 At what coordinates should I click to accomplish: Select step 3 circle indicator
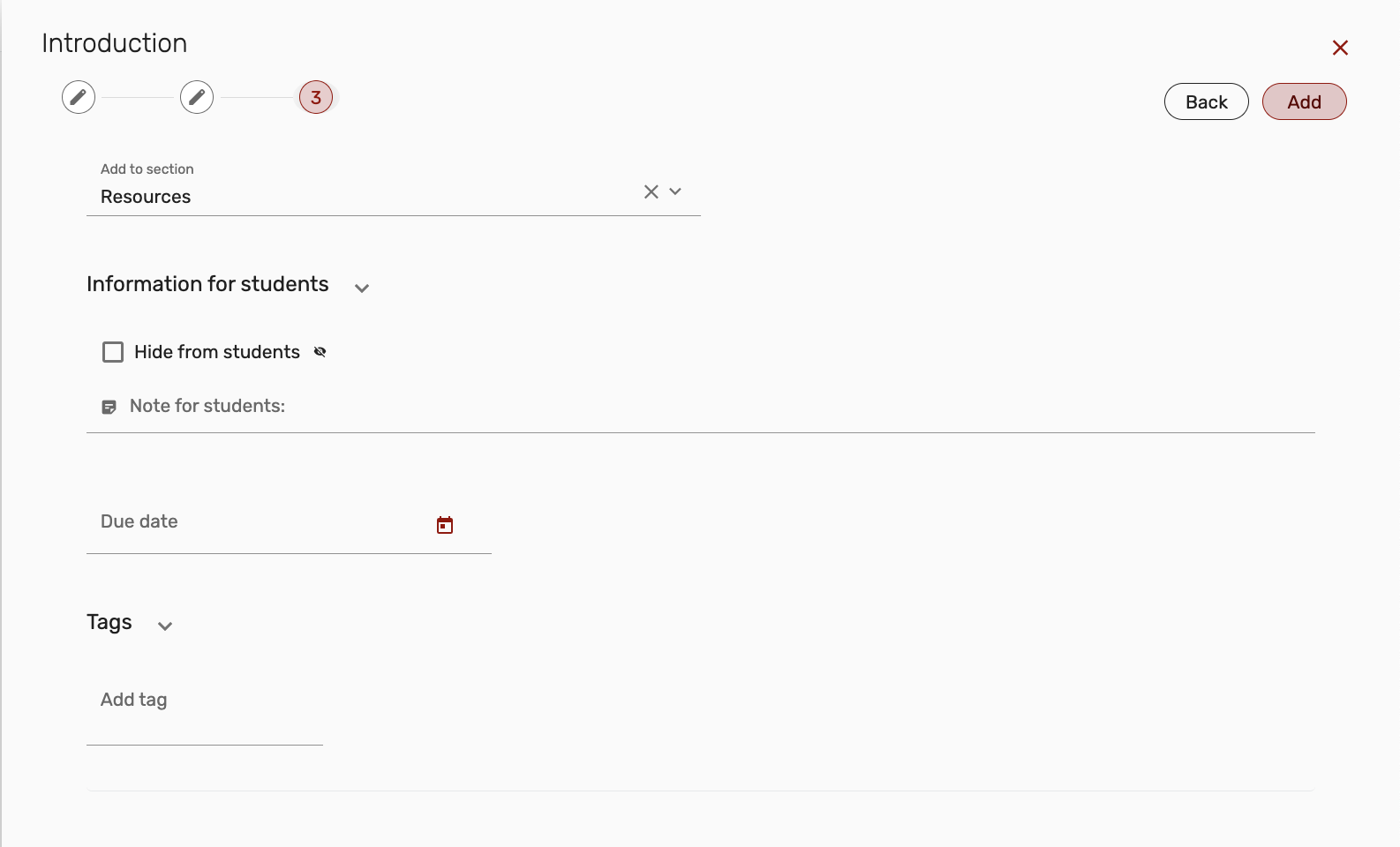(x=316, y=97)
